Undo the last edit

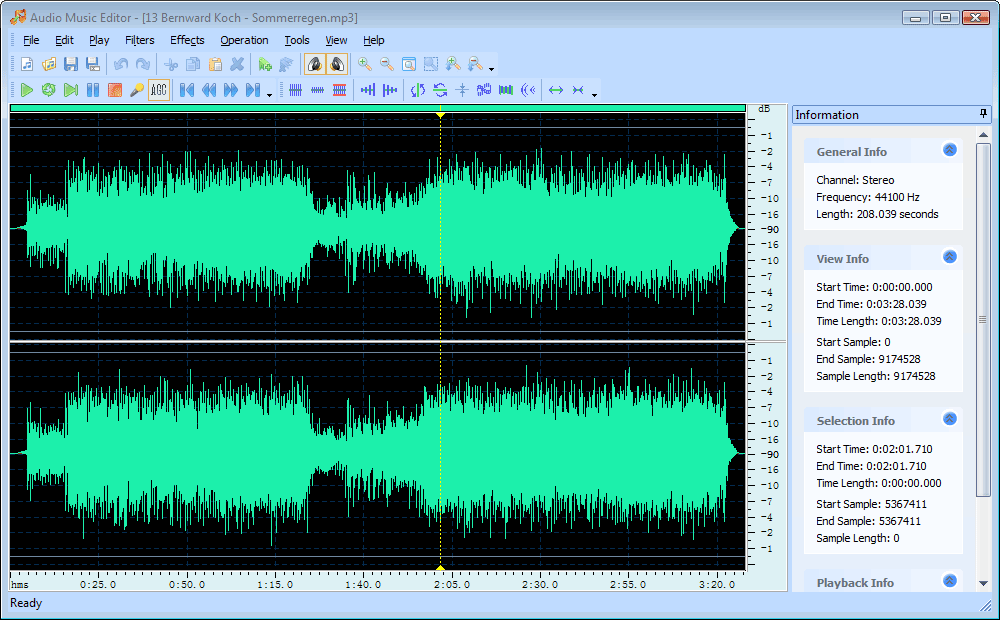(121, 64)
